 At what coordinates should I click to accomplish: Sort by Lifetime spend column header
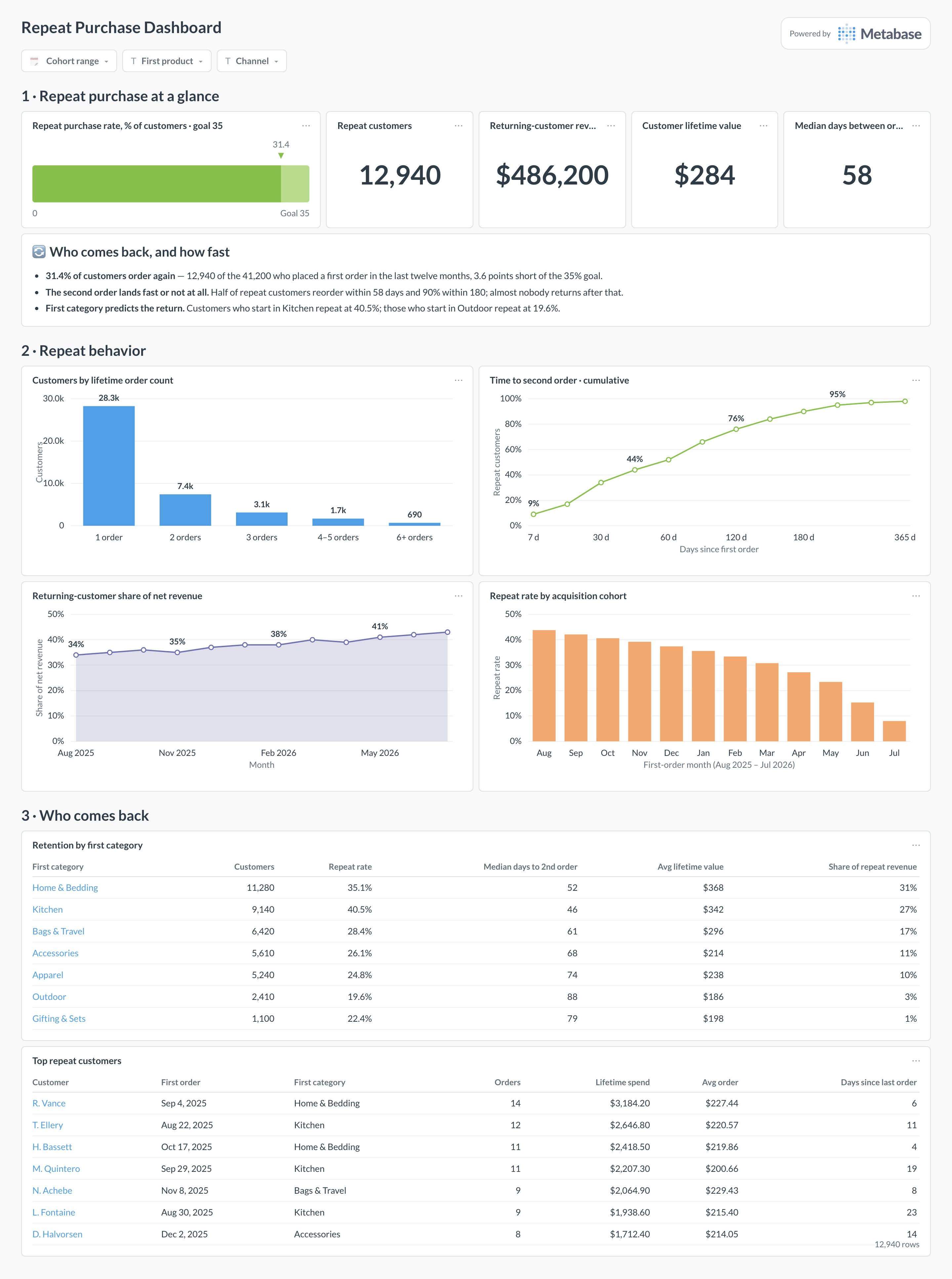(x=622, y=1083)
